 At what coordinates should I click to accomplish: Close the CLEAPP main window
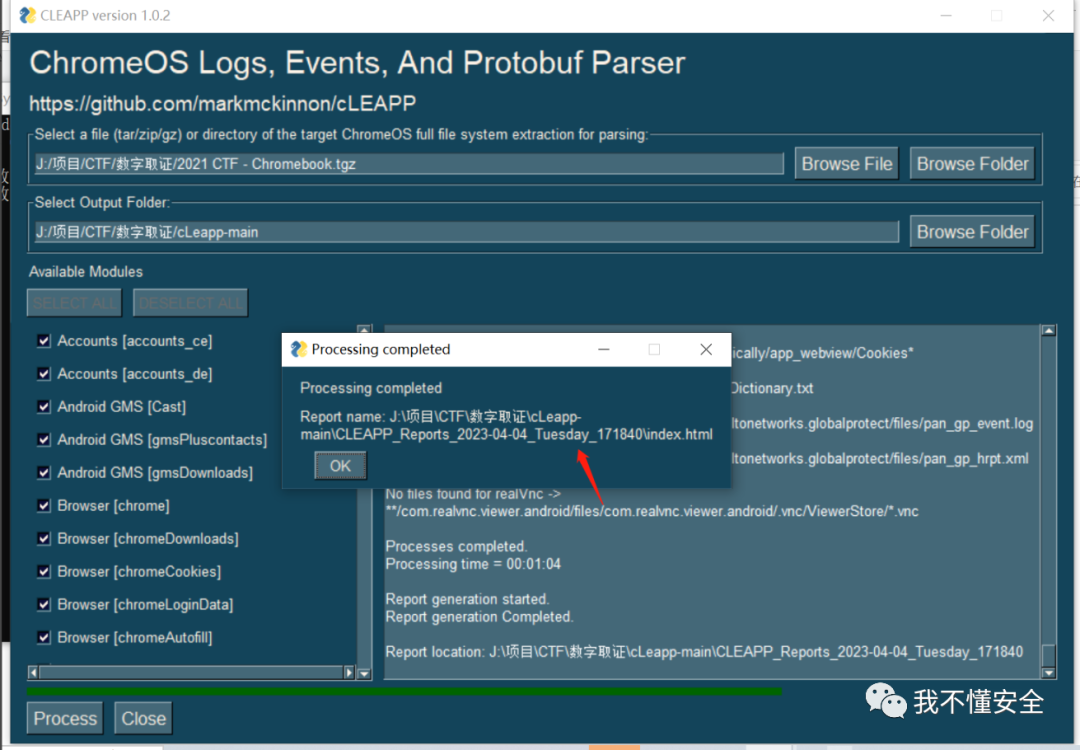(x=1048, y=15)
